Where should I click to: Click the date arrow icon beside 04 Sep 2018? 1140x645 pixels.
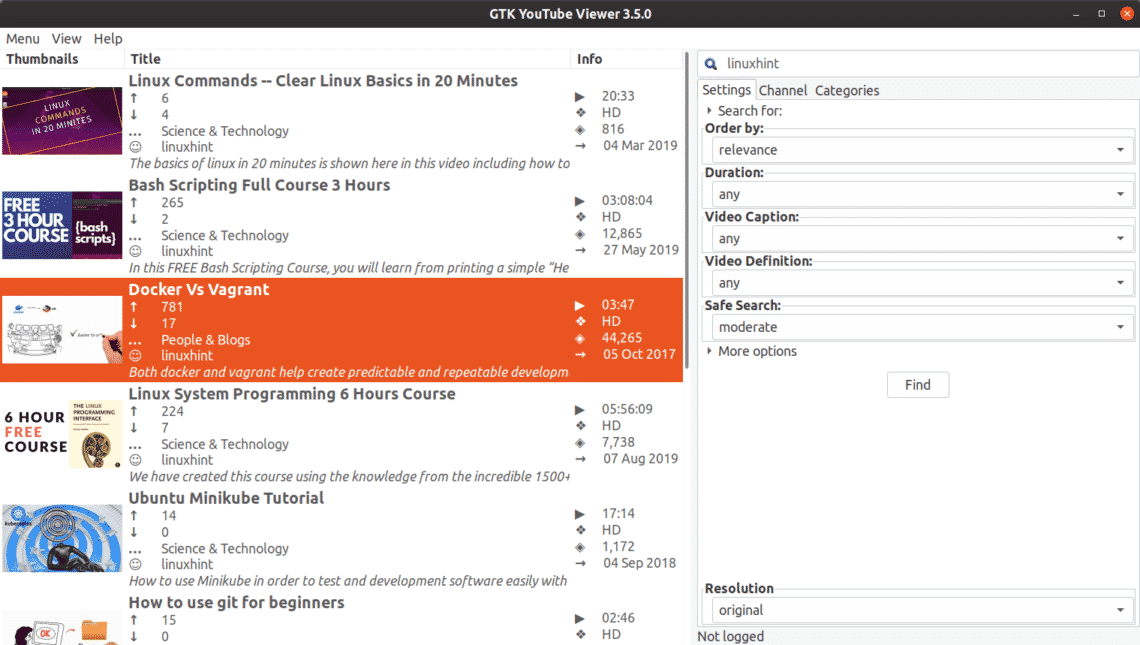(580, 564)
